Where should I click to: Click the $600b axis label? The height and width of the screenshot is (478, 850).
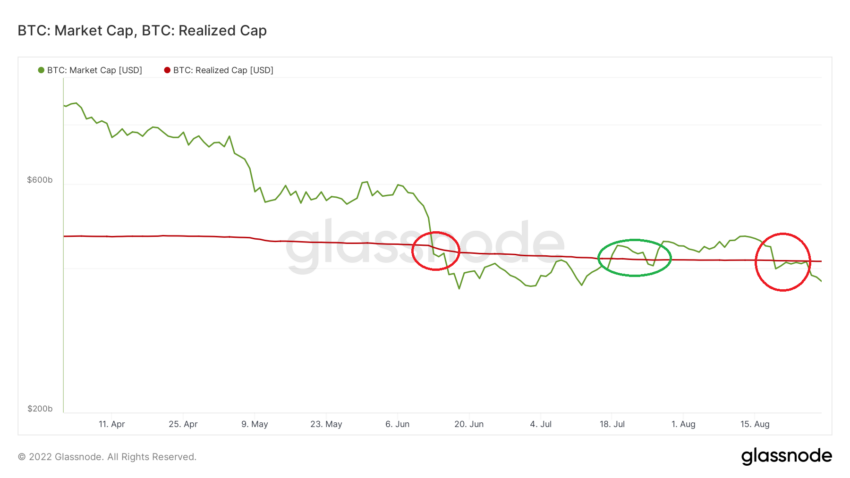point(40,180)
